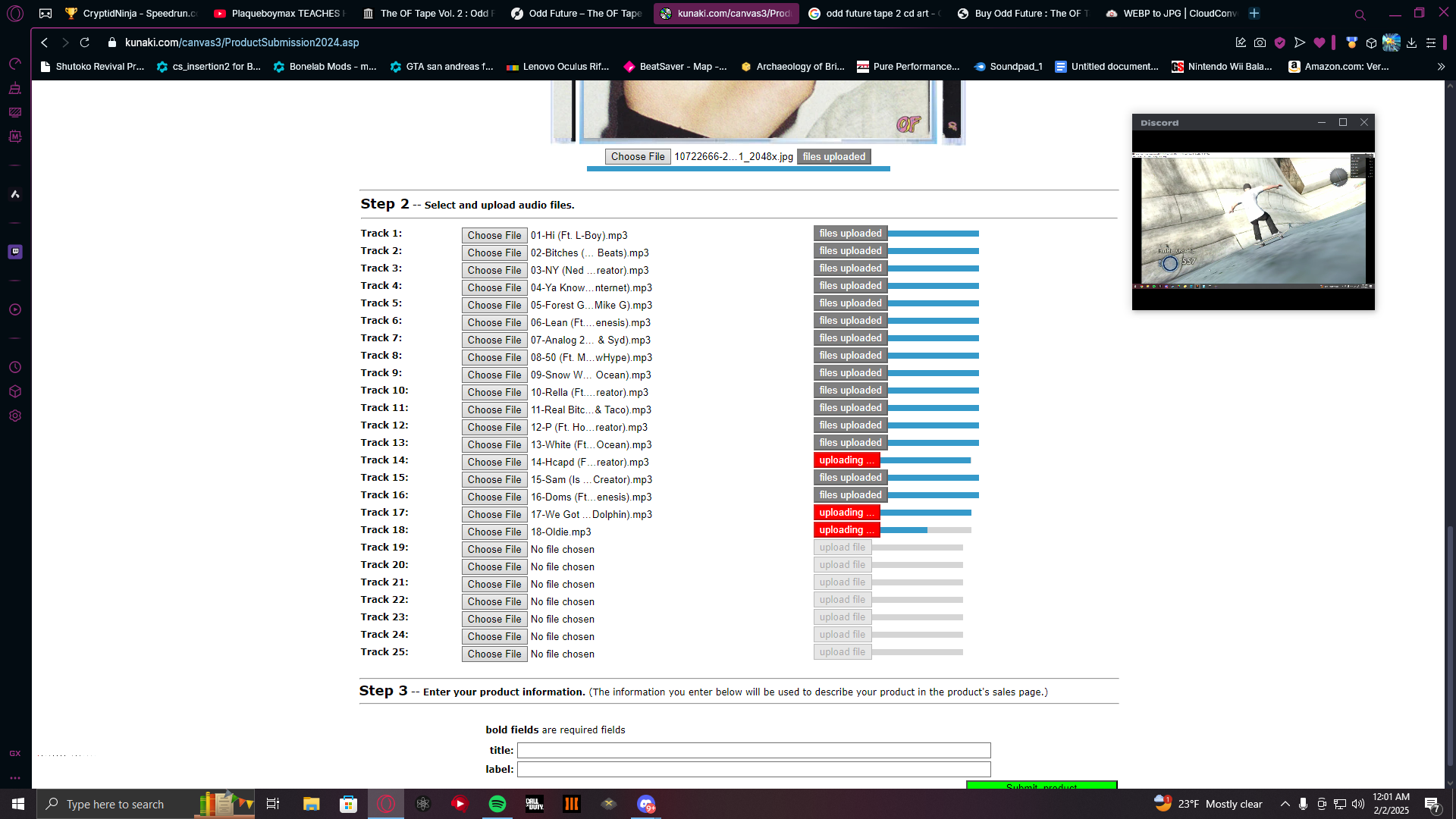Image resolution: width=1456 pixels, height=819 pixels.
Task: Open Easy Setup sliders icon
Action: tap(1431, 42)
